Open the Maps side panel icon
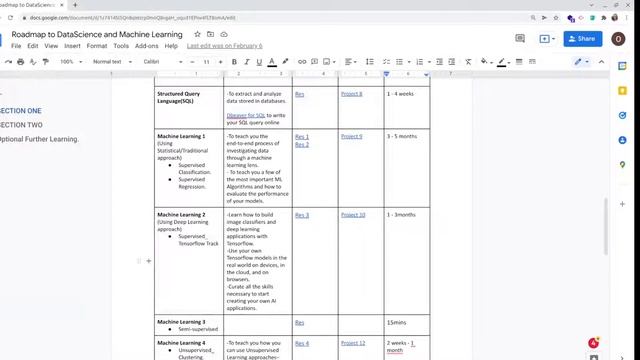Viewport: 640px width, 360px height. [x=622, y=164]
